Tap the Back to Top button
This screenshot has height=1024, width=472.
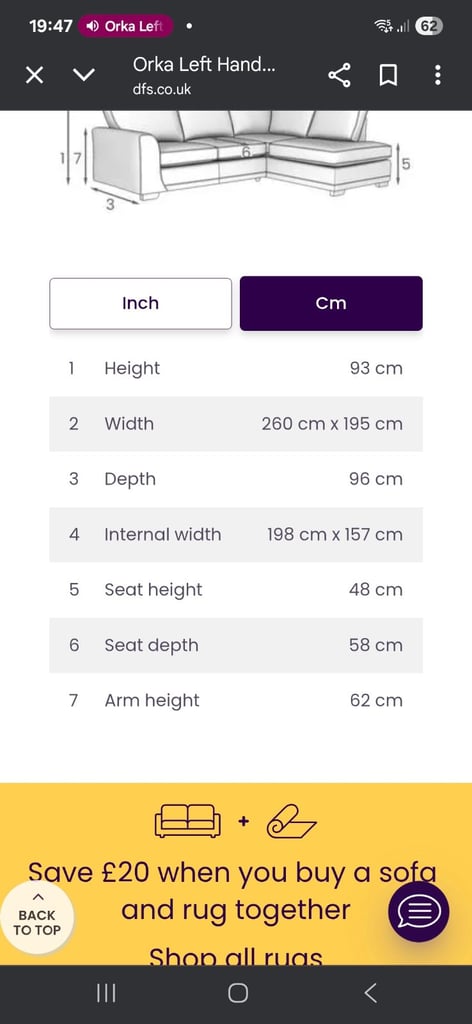pyautogui.click(x=37, y=916)
